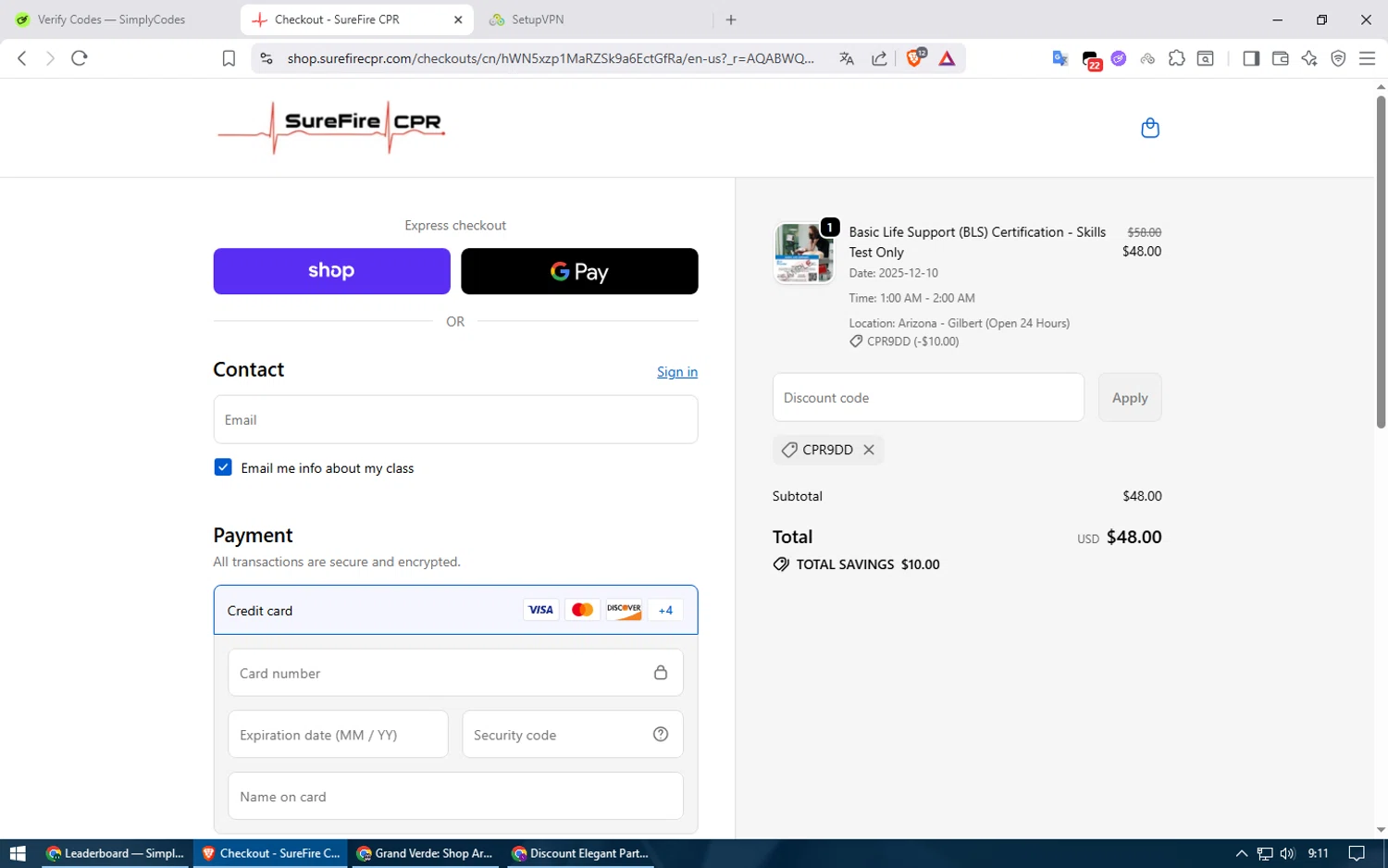The height and width of the screenshot is (868, 1388).
Task: Click the Name on card field
Action: click(455, 796)
